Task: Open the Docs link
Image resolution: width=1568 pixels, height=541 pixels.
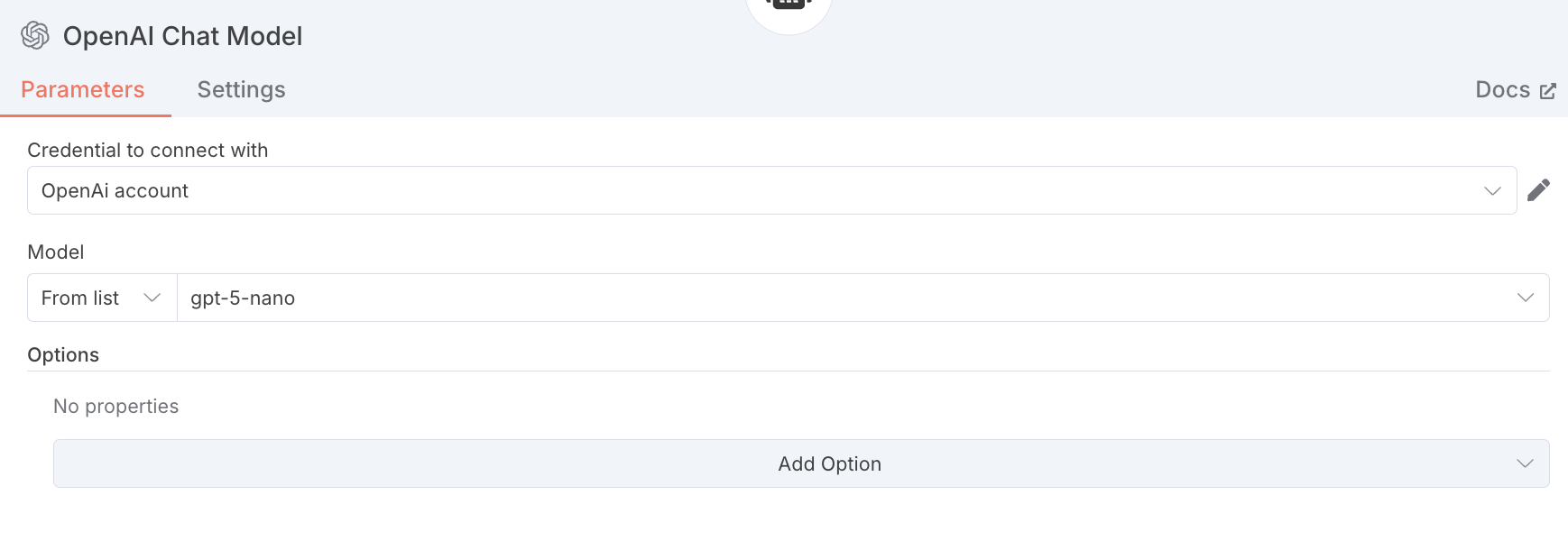Action: pyautogui.click(x=1502, y=90)
